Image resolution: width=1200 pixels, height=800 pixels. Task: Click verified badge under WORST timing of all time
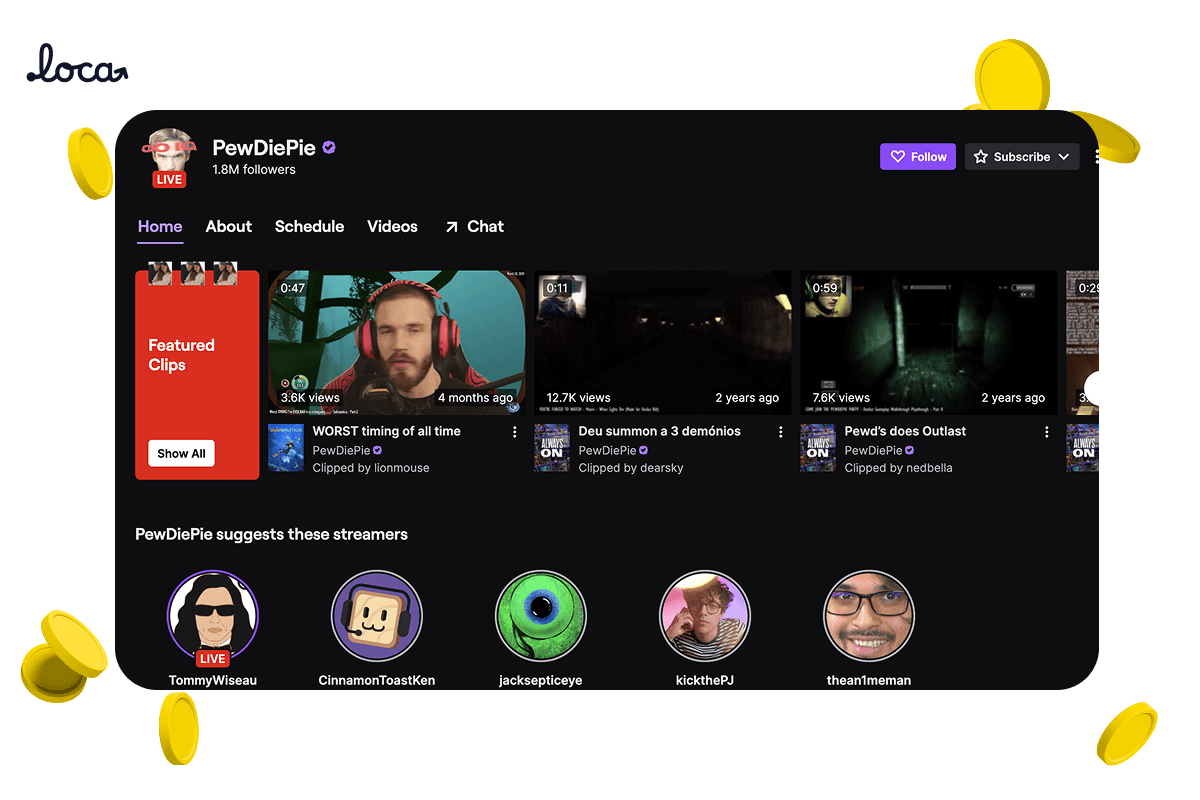tap(377, 451)
